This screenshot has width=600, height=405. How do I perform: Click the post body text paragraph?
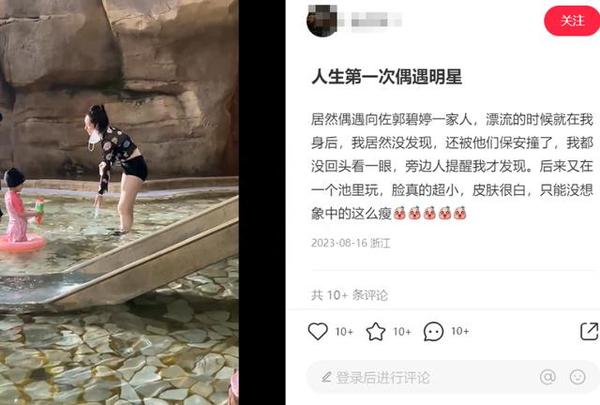pyautogui.click(x=452, y=167)
